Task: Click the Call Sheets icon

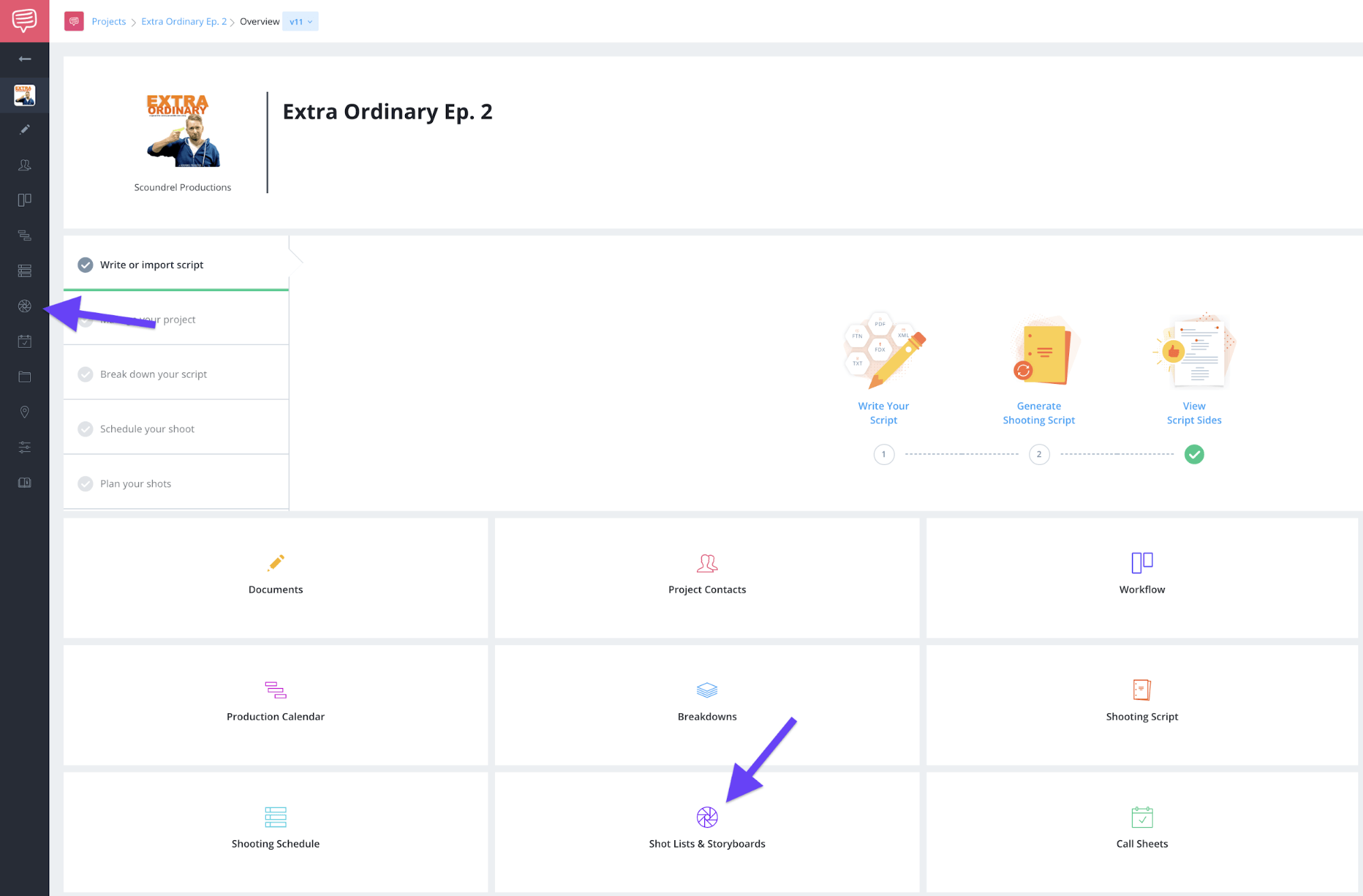Action: pyautogui.click(x=1141, y=816)
